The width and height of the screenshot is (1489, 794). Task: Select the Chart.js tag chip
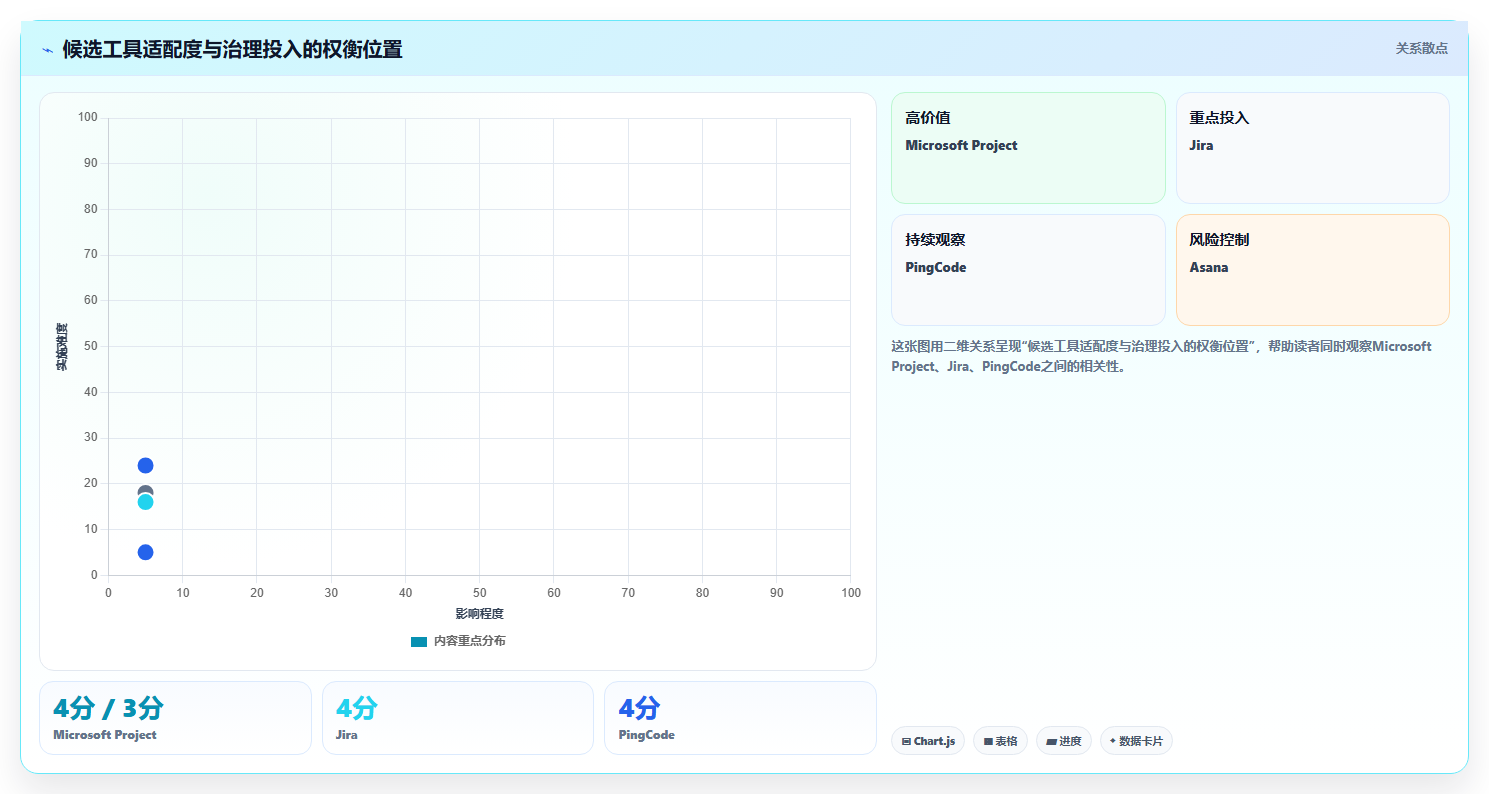[x=928, y=741]
